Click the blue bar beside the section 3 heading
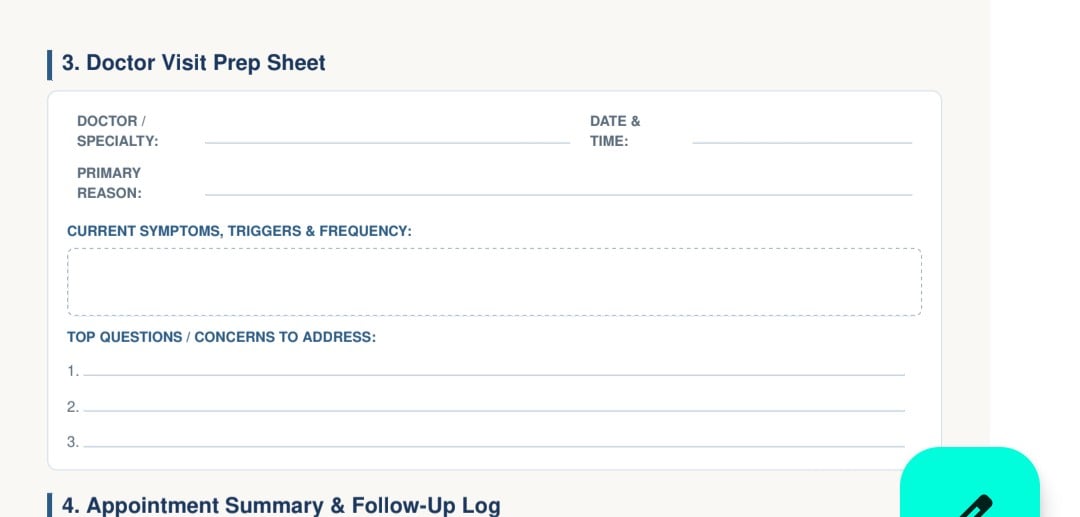 [x=50, y=65]
